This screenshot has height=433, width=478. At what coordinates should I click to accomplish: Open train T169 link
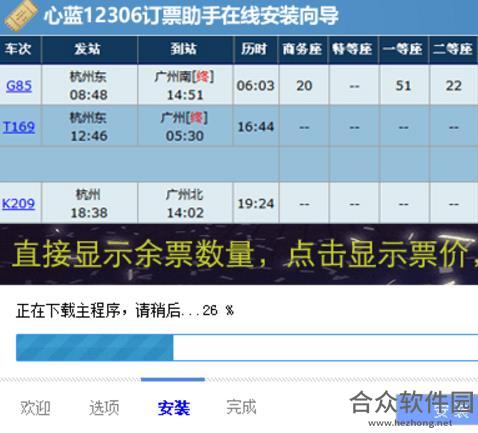pyautogui.click(x=19, y=127)
